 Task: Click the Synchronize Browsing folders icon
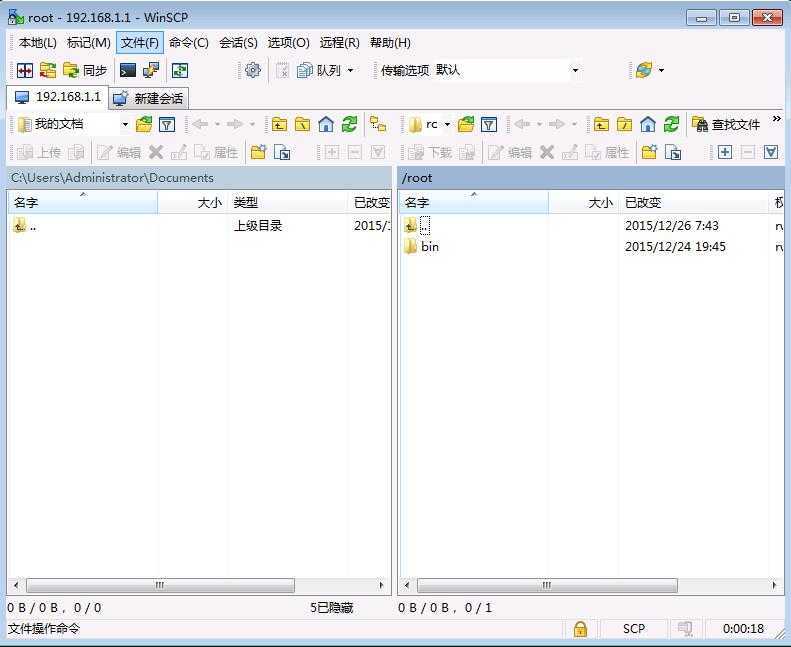[47, 70]
